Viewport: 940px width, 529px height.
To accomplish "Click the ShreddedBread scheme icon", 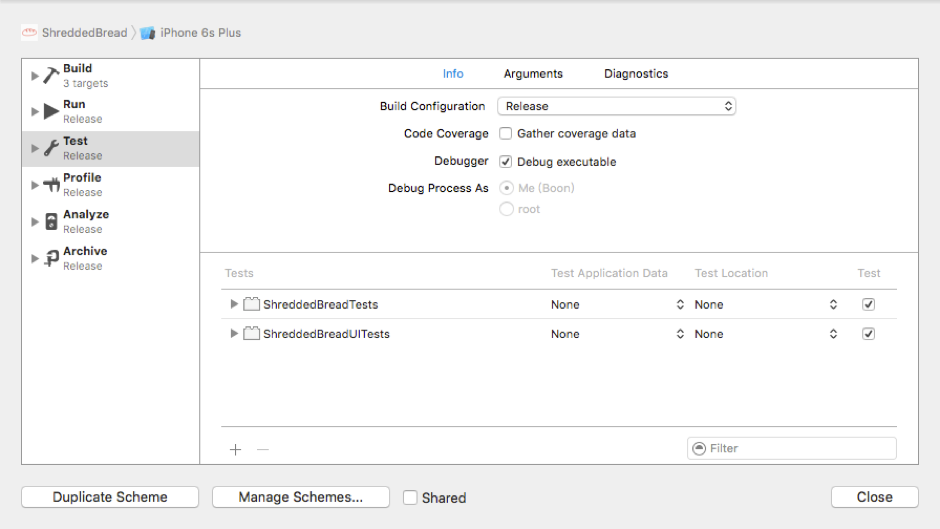I will (29, 32).
